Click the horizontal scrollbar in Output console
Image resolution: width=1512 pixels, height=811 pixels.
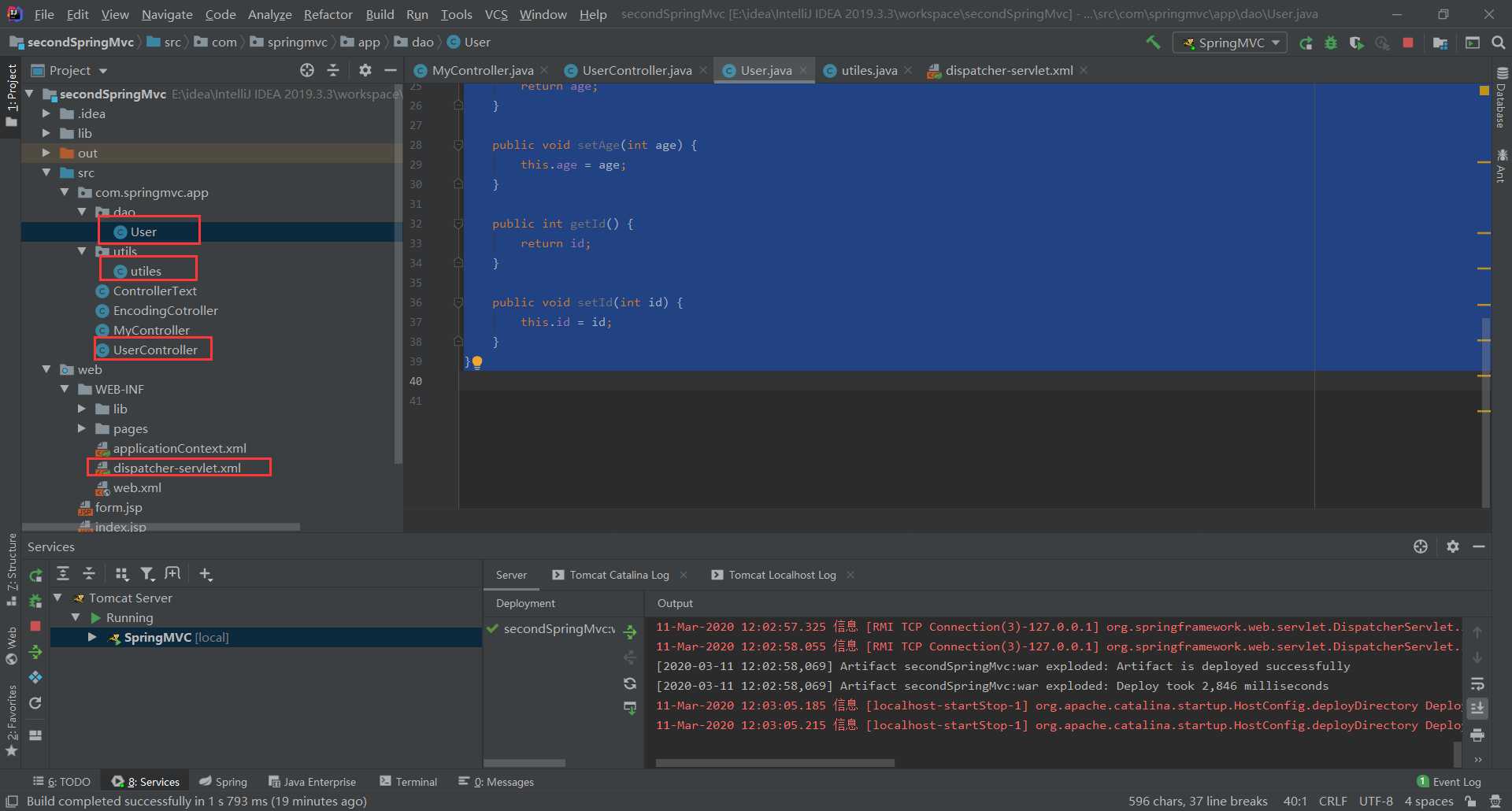pos(775,762)
